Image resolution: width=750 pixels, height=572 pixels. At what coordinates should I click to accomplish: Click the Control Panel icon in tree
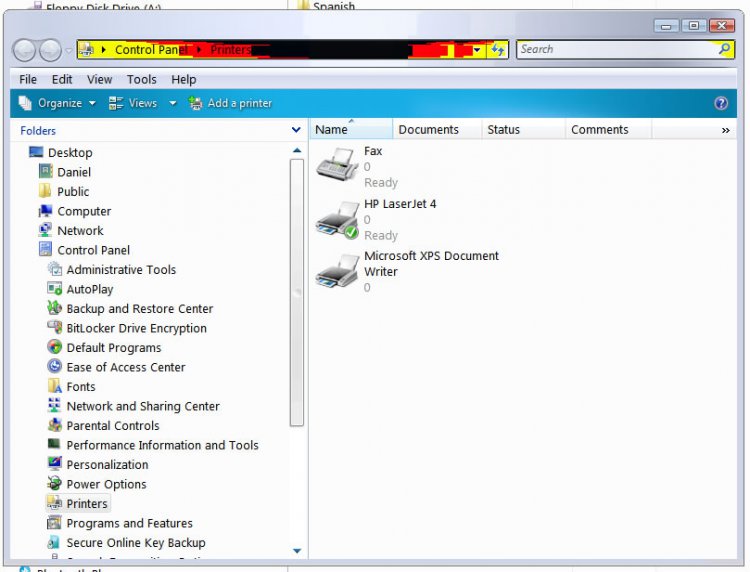click(45, 249)
